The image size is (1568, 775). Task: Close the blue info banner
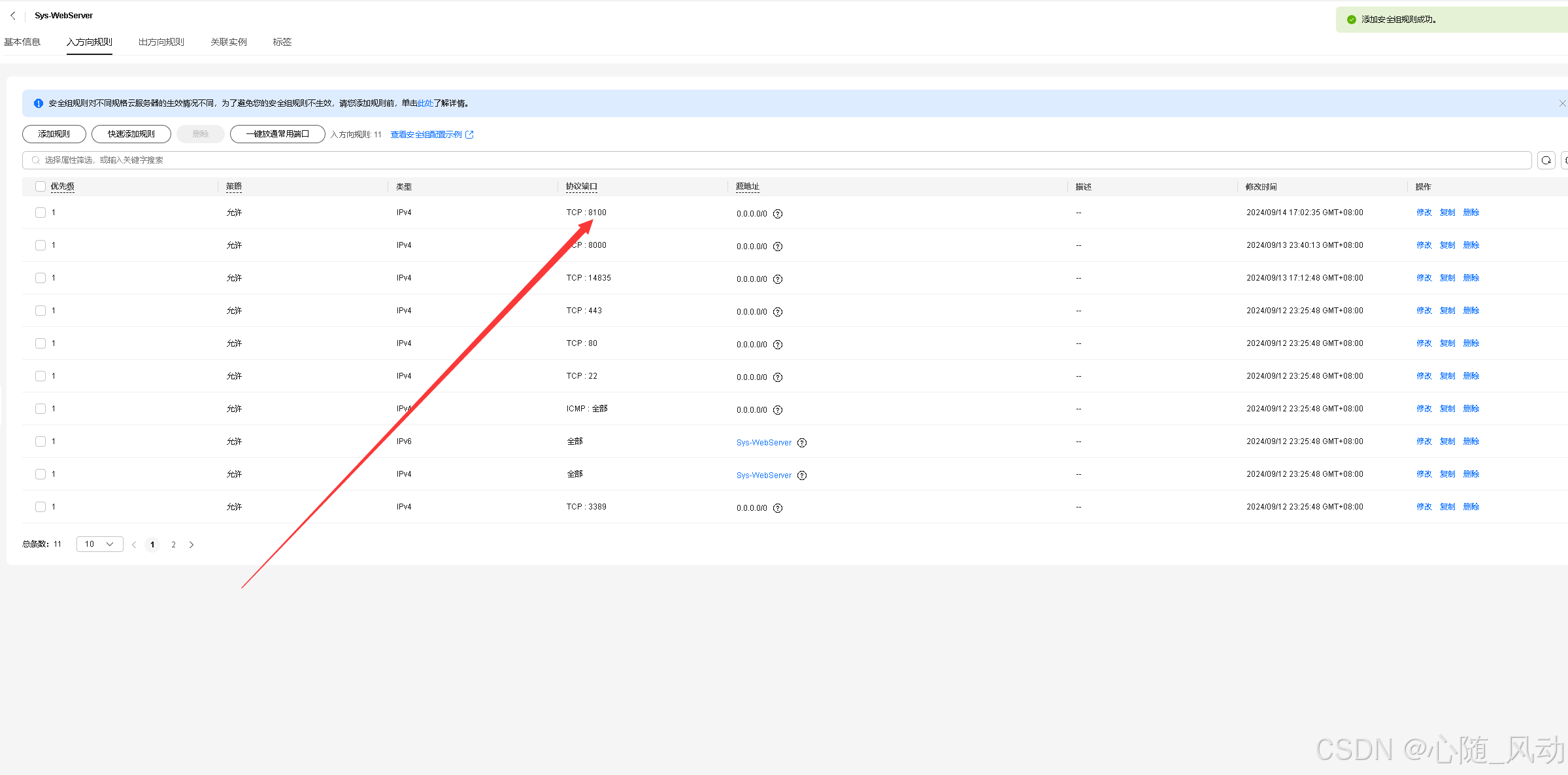click(1561, 103)
